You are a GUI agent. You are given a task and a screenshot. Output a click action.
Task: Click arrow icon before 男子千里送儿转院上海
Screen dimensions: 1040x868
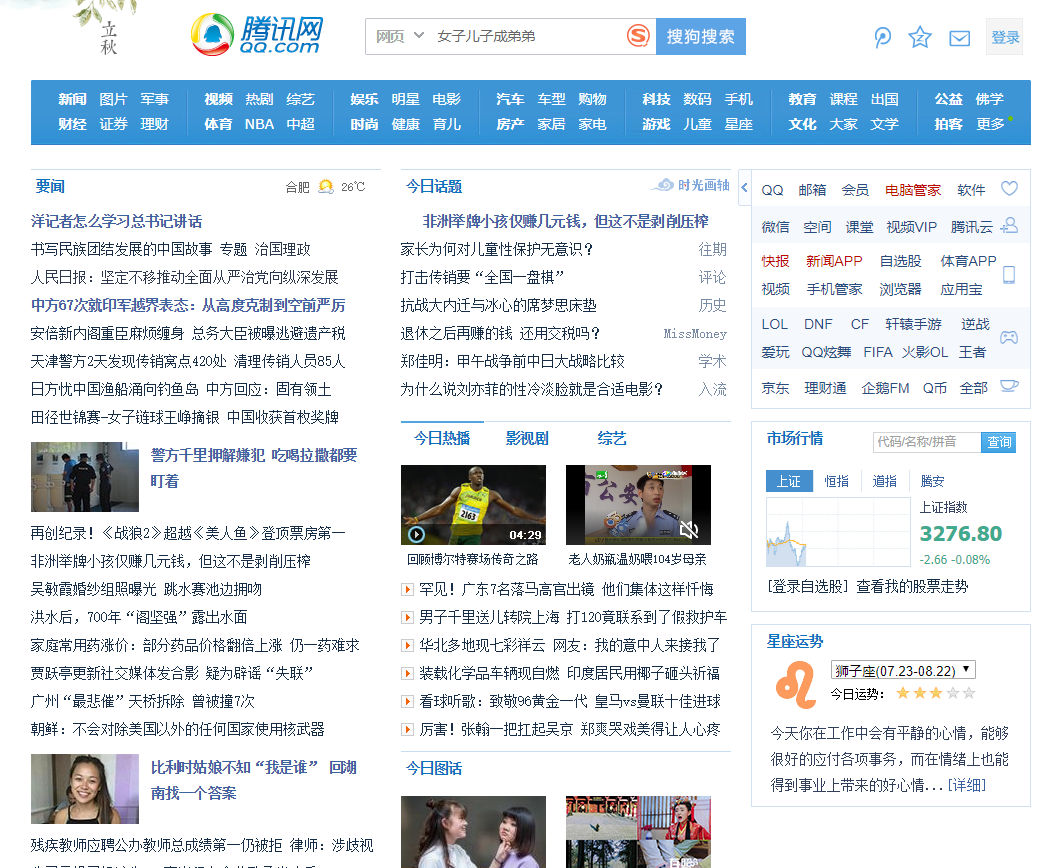(x=407, y=617)
